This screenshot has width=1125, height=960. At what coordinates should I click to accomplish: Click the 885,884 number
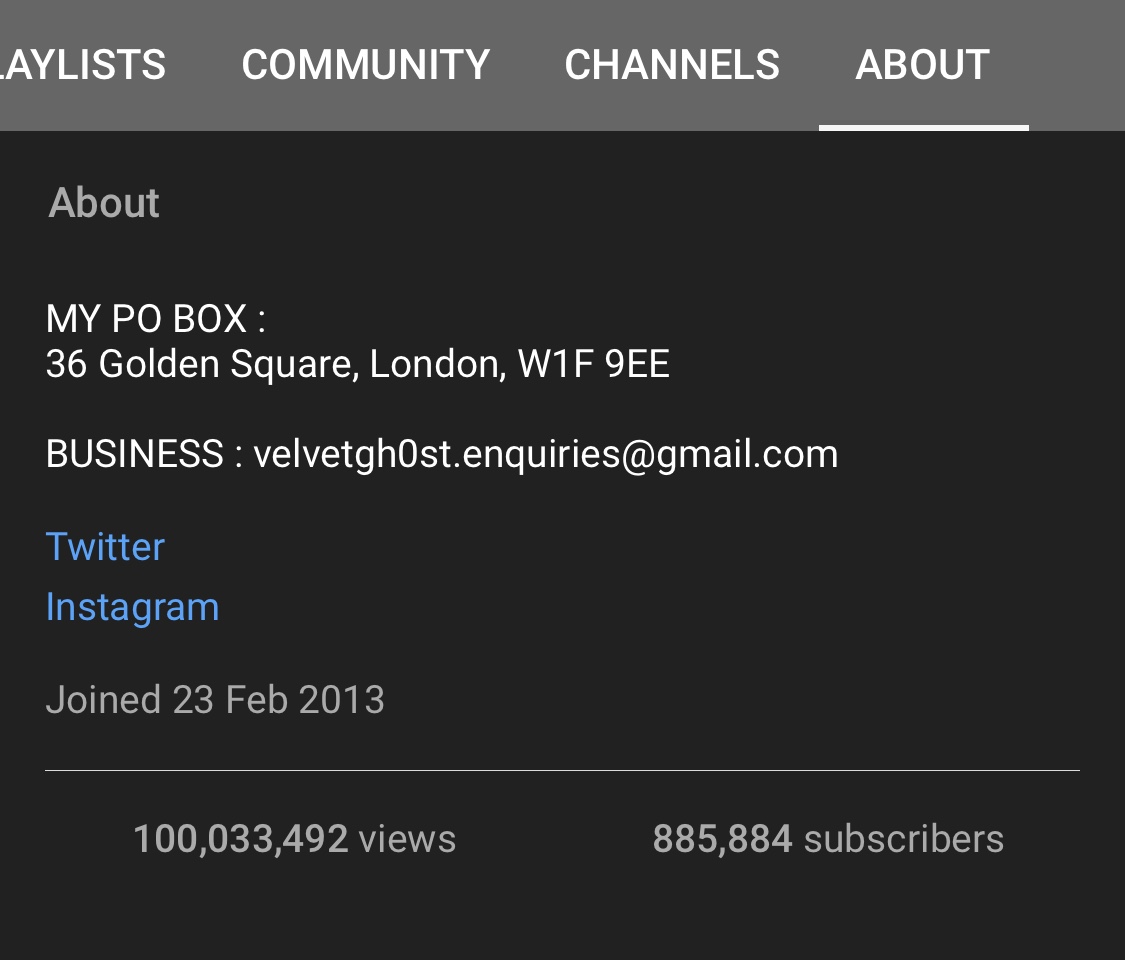pyautogui.click(x=722, y=839)
